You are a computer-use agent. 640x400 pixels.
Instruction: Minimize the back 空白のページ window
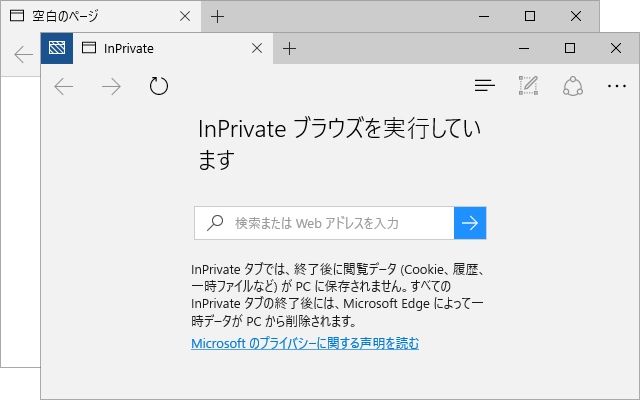[484, 16]
